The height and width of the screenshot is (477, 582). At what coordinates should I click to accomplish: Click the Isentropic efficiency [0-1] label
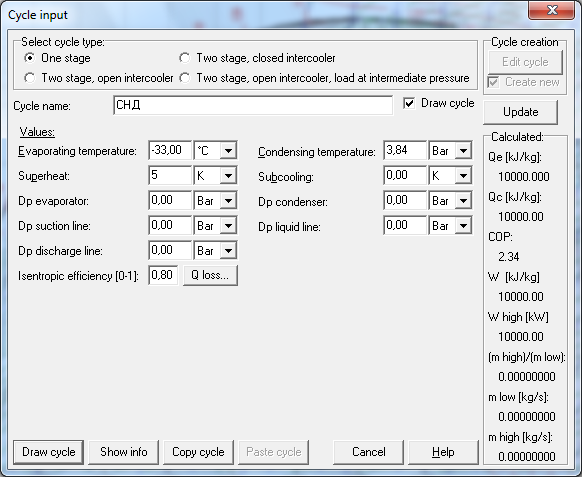click(78, 276)
